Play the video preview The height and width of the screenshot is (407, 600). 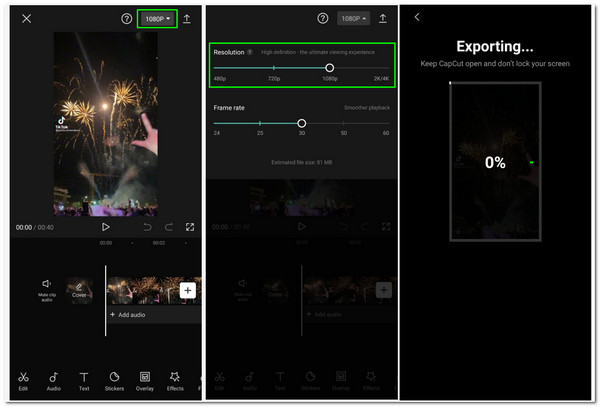(x=105, y=227)
